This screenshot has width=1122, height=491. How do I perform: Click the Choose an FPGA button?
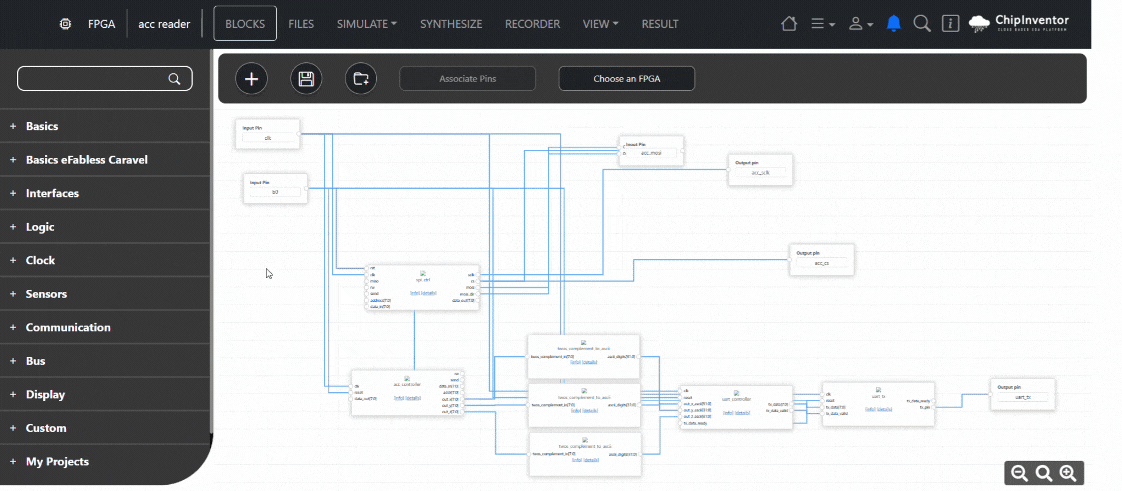(x=627, y=79)
